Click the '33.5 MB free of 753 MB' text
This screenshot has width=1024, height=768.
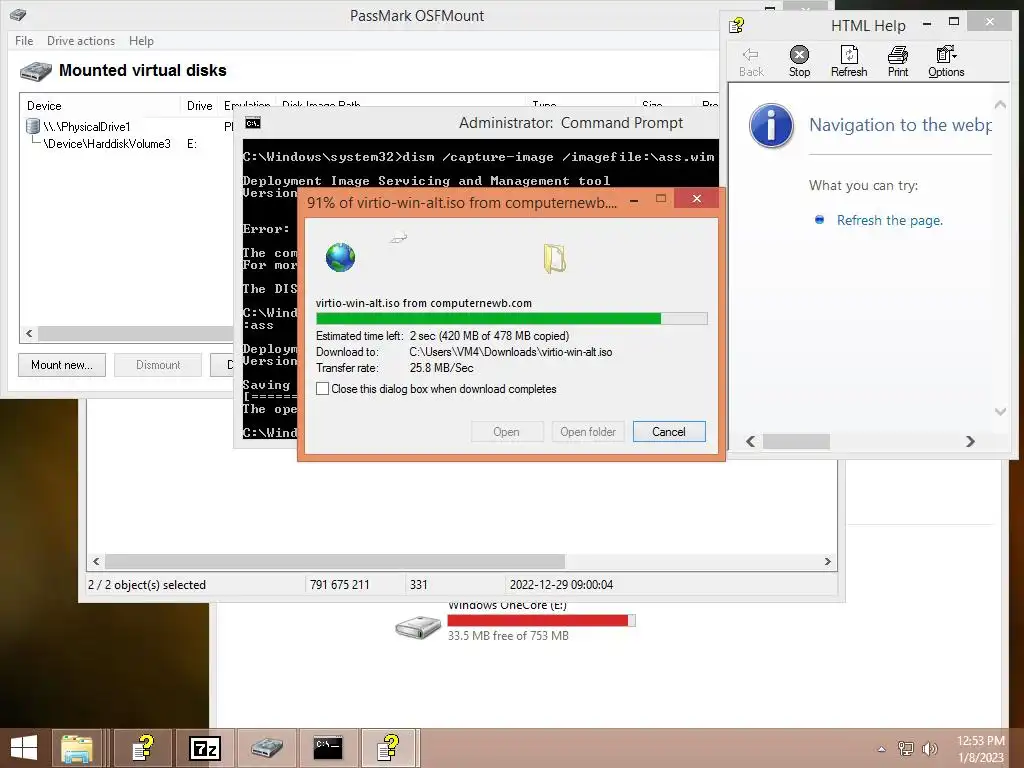click(x=508, y=635)
